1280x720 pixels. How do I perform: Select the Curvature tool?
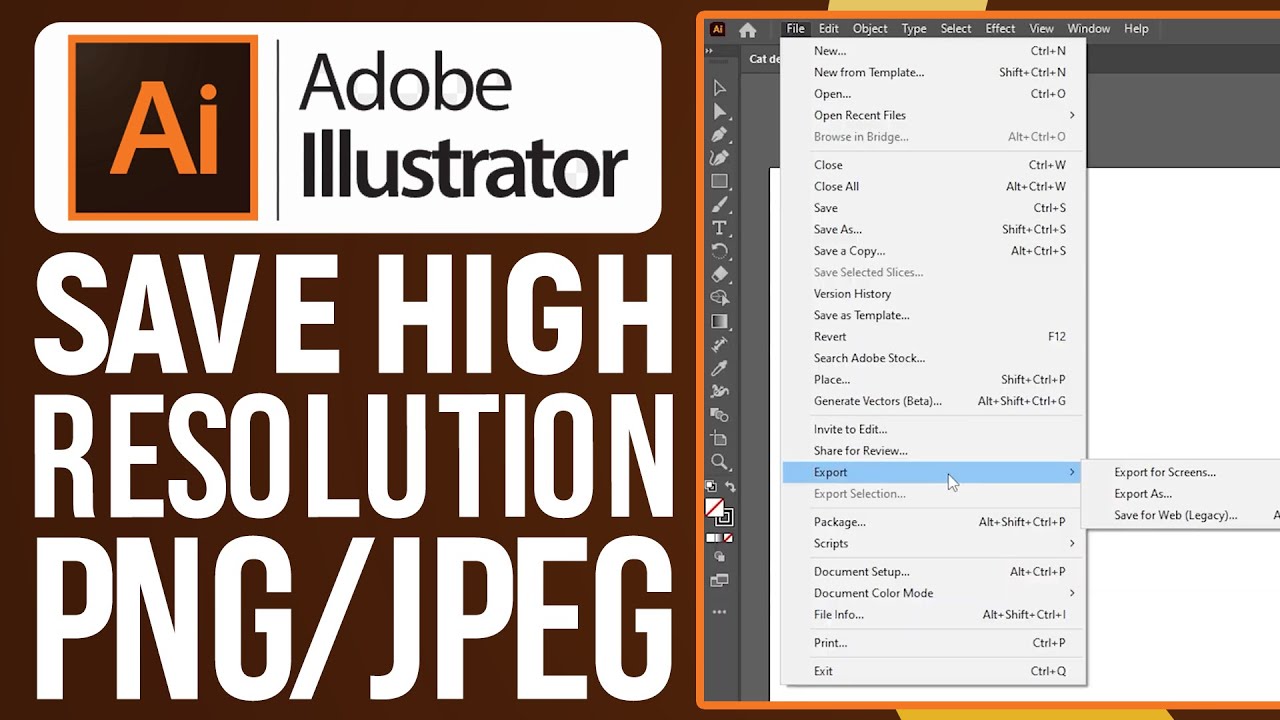coord(719,157)
